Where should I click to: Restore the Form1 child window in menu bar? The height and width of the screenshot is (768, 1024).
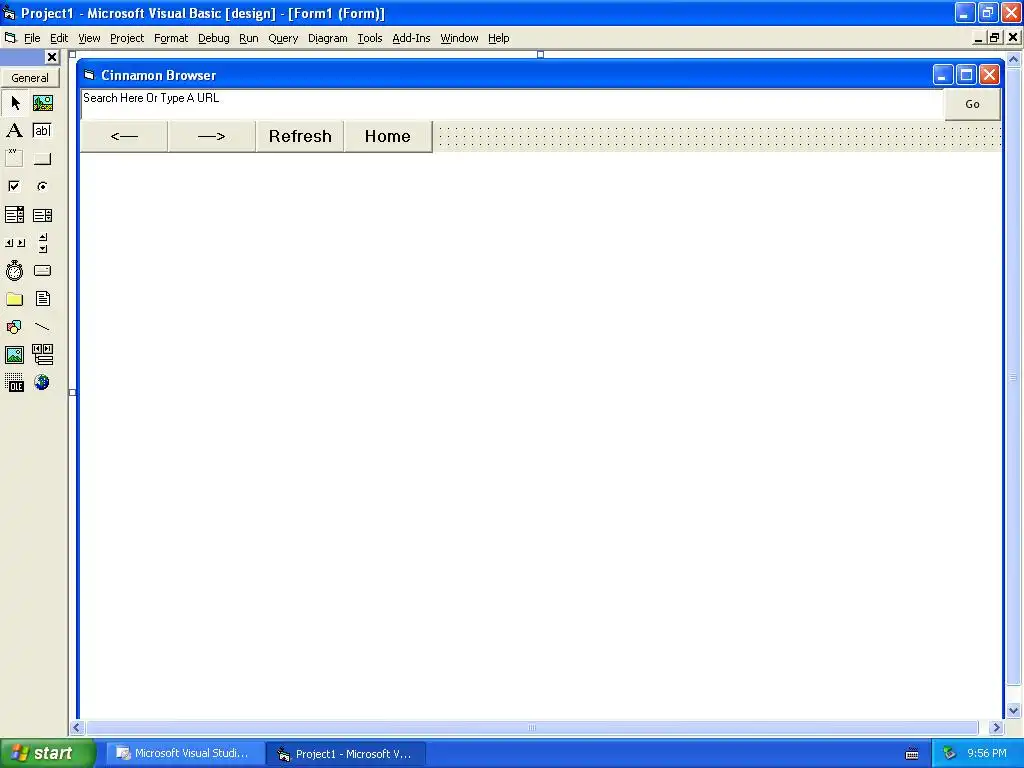click(x=995, y=38)
